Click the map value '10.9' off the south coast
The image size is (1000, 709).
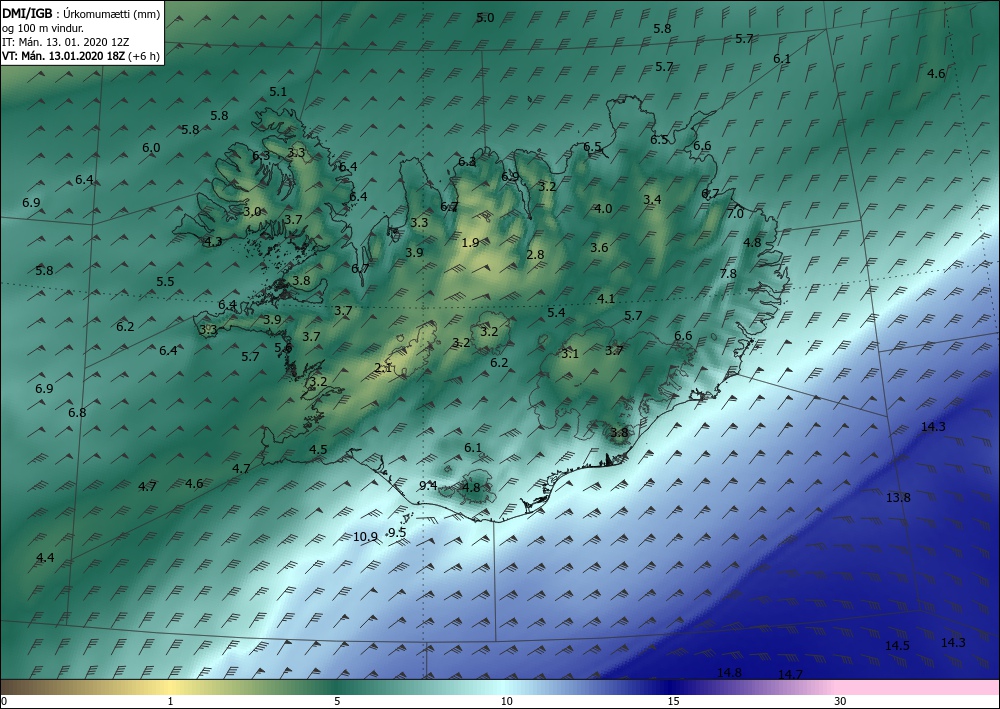[x=365, y=537]
